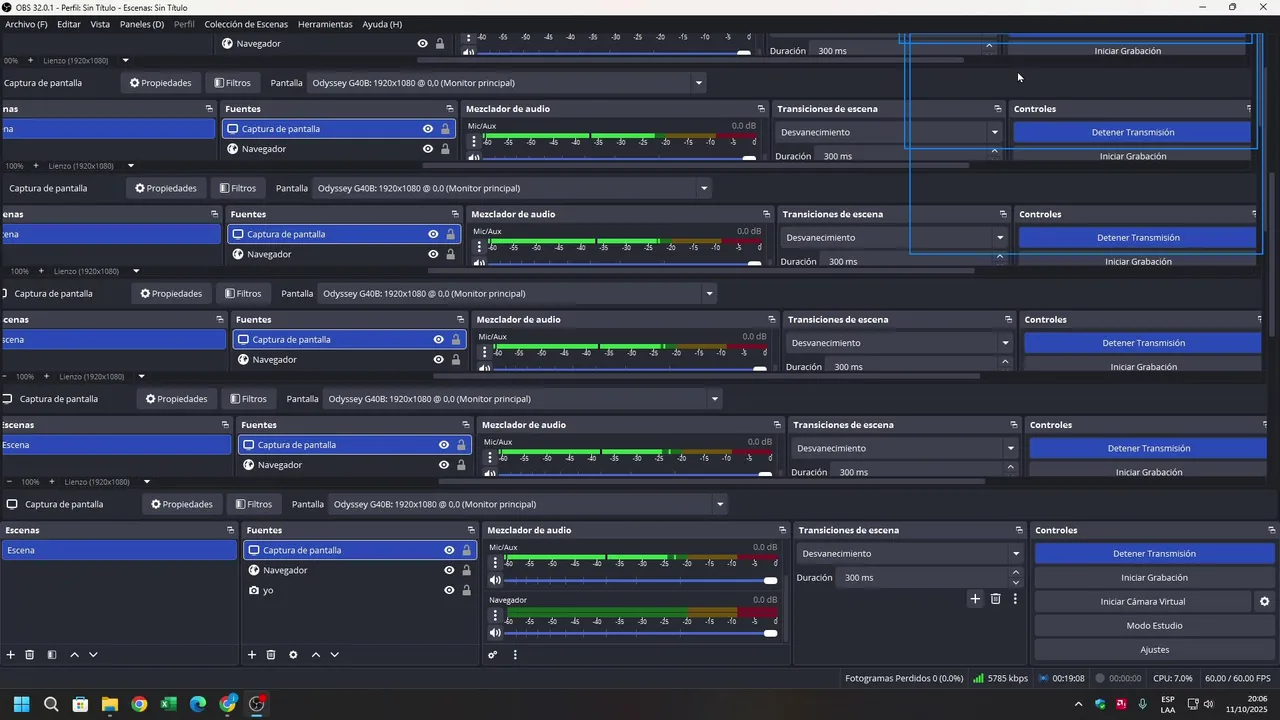Move source up with Fuentes footer arrow
1280x720 pixels.
point(315,655)
